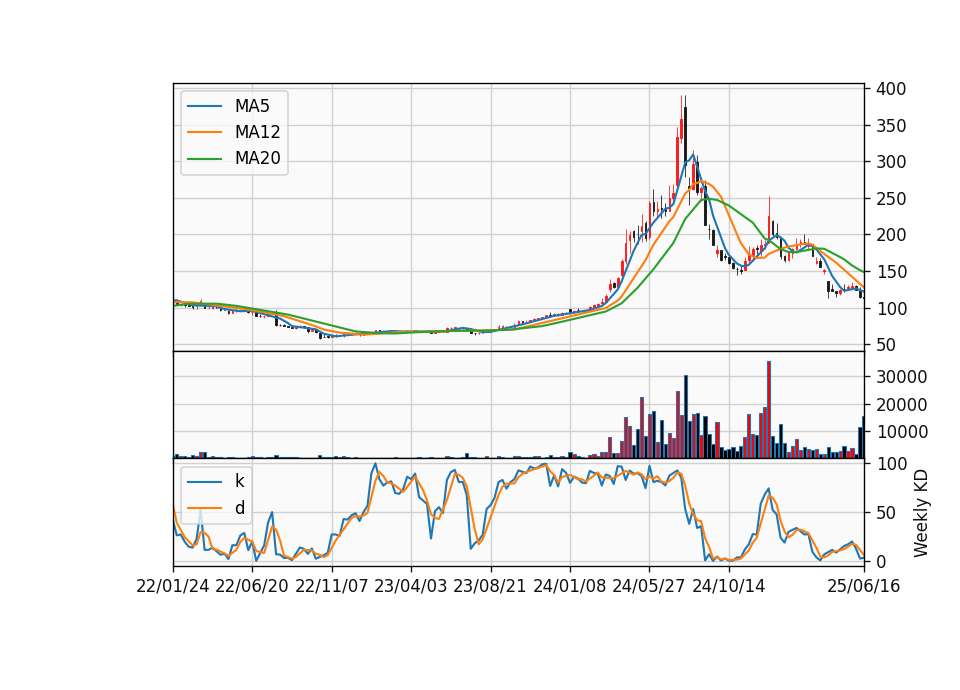Click the 24/05/27 date tick label

pyautogui.click(x=649, y=587)
